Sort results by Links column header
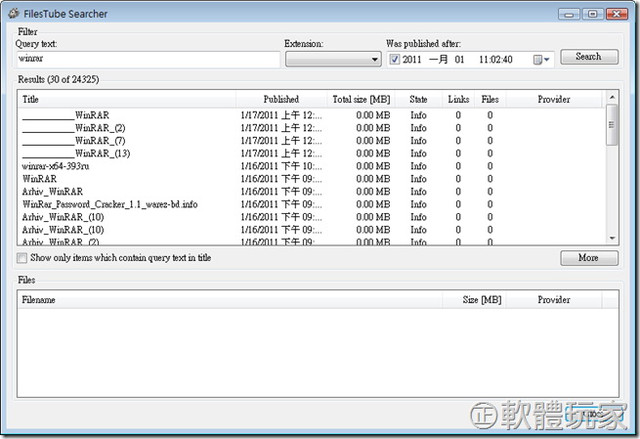 click(x=458, y=100)
